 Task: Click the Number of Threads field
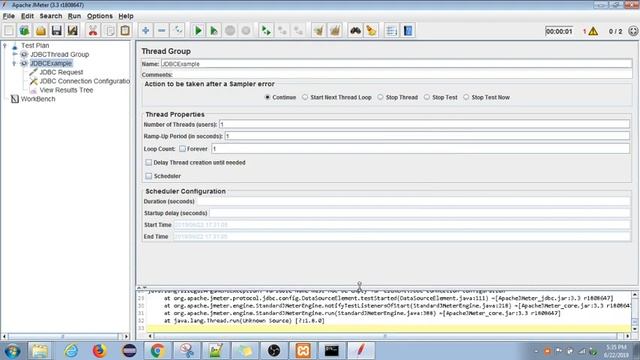coord(424,124)
